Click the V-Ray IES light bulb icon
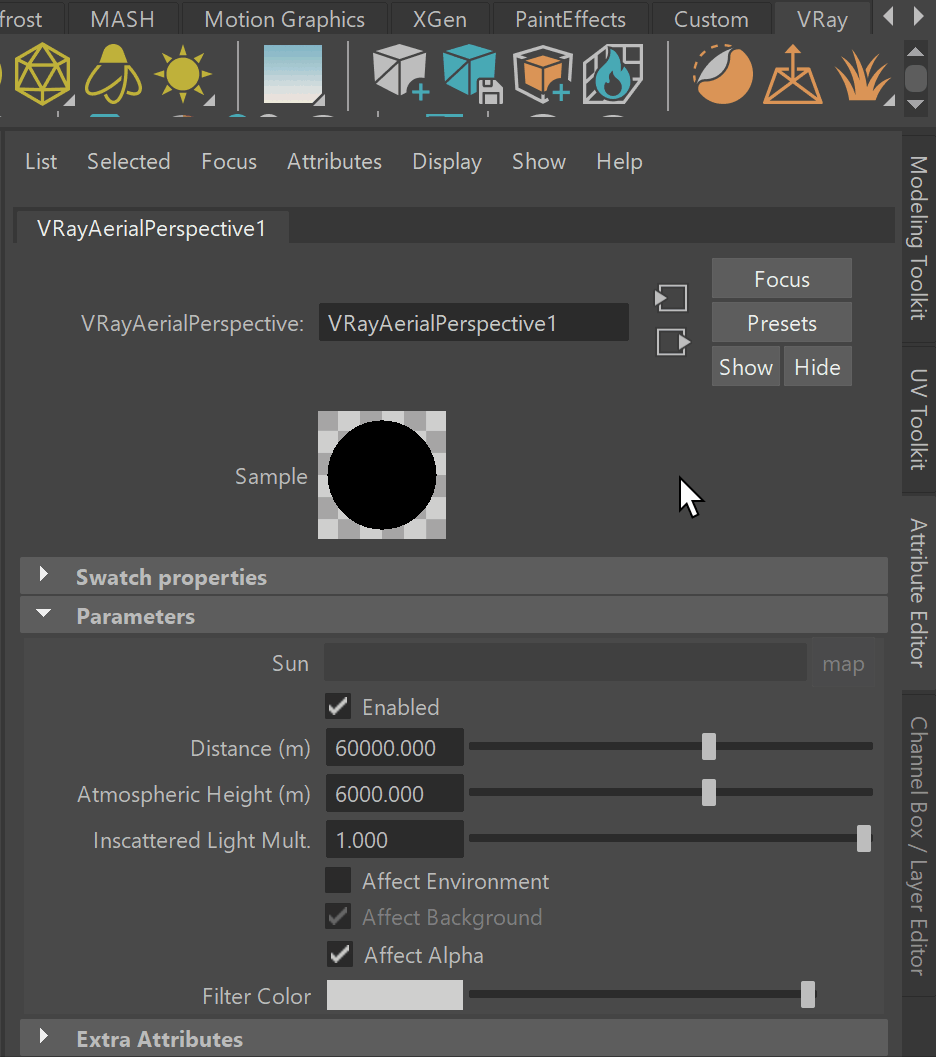 (113, 74)
